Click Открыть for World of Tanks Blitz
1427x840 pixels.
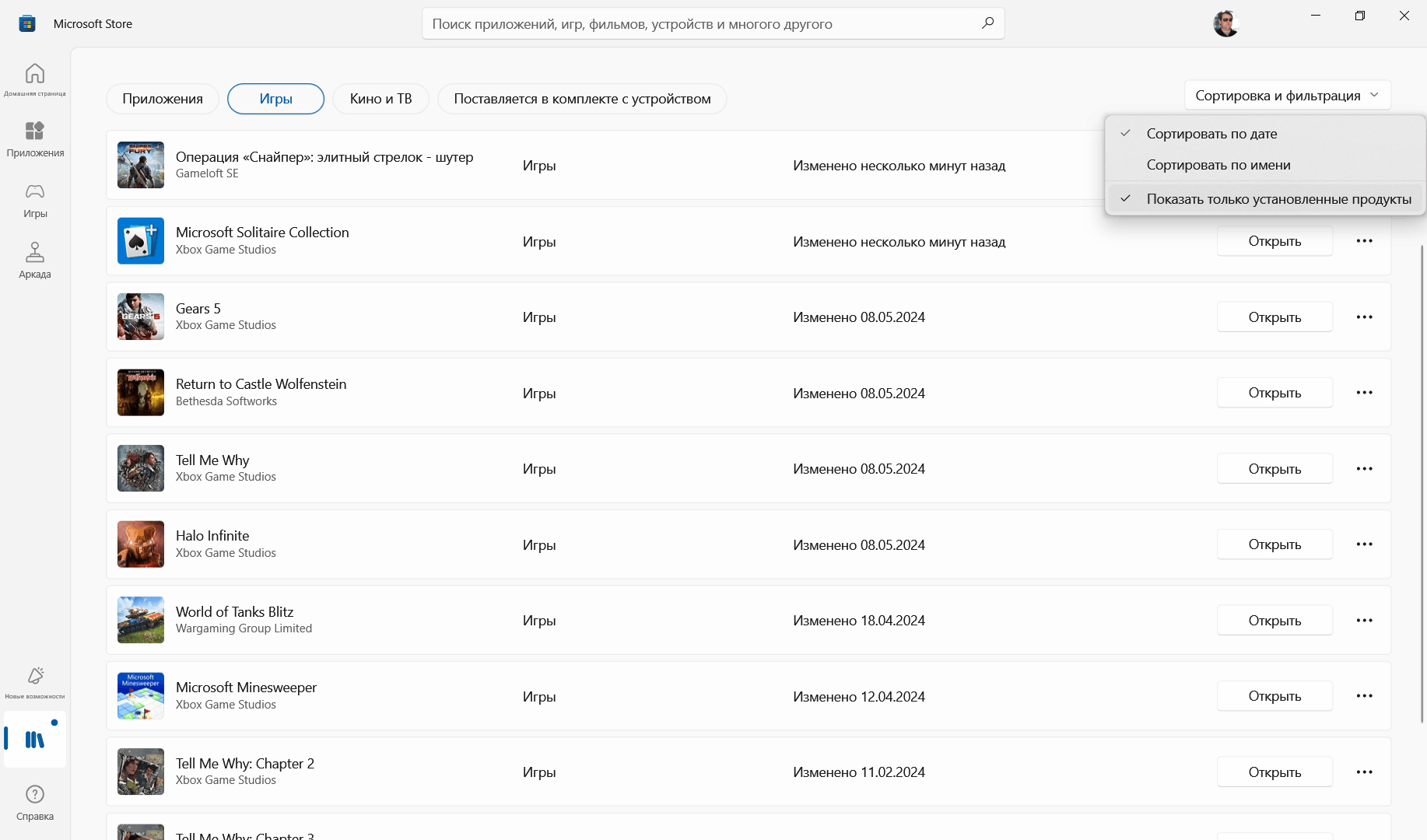1274,621
